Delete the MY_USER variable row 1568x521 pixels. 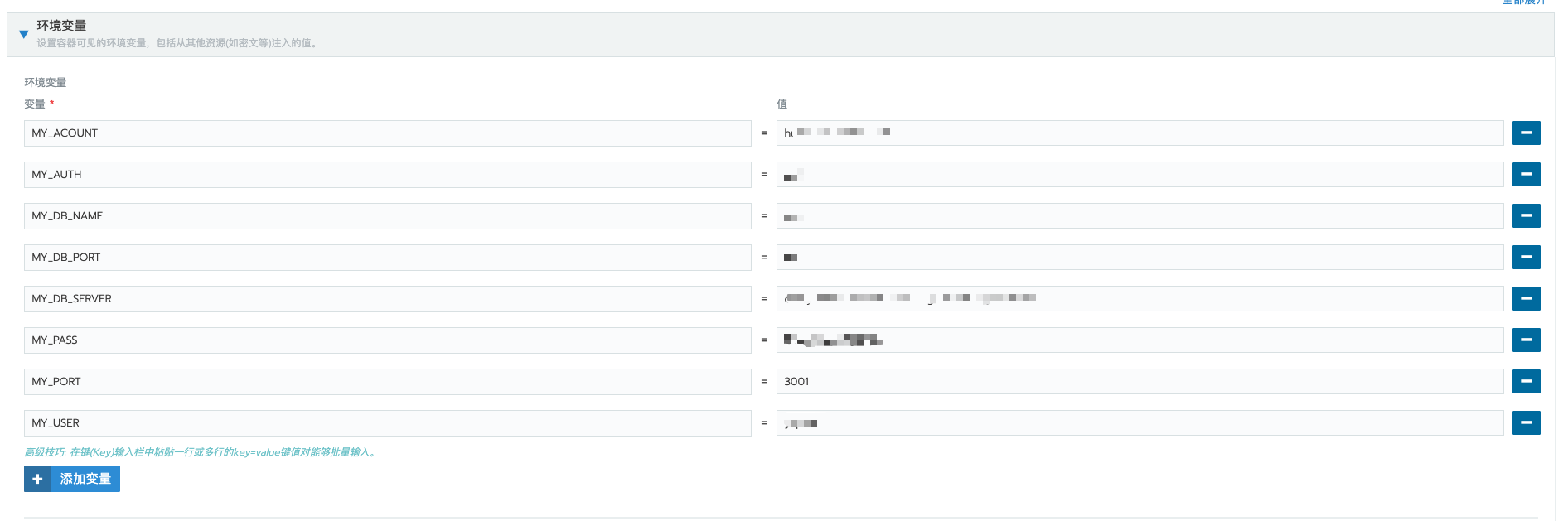tap(1526, 422)
